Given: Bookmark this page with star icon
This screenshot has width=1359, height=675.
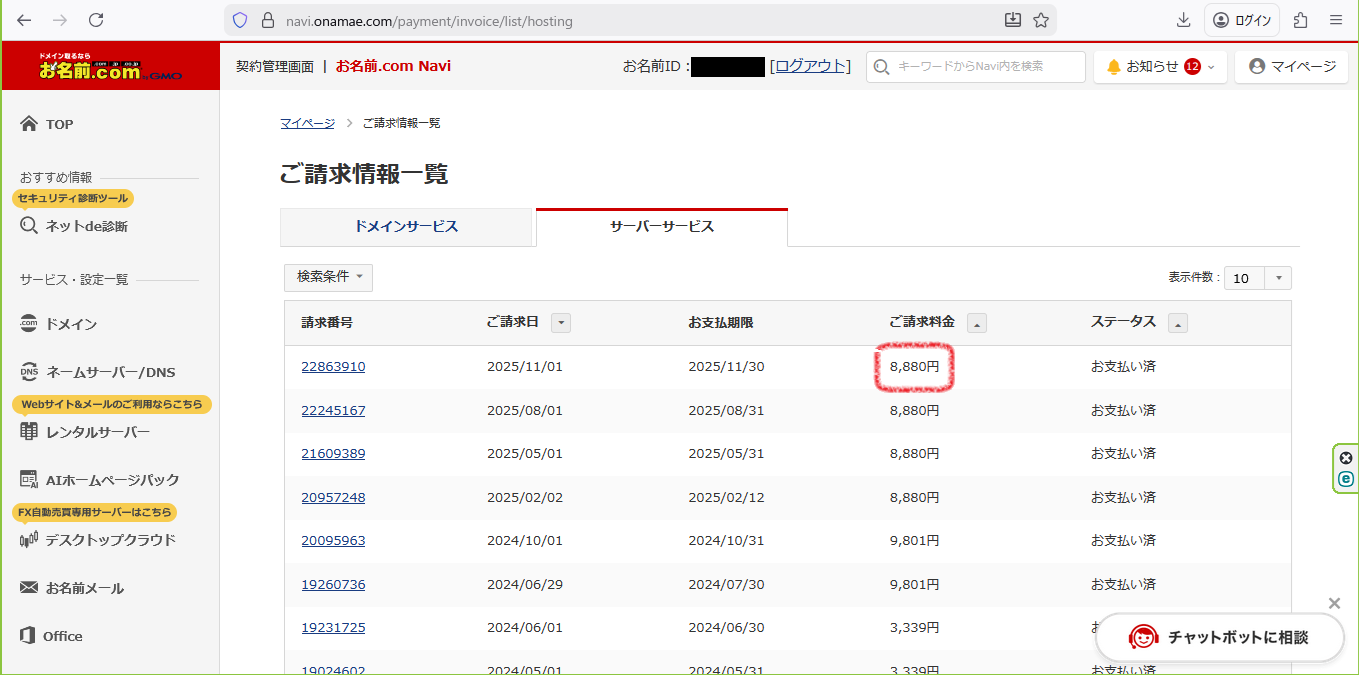Looking at the screenshot, I should point(1041,20).
